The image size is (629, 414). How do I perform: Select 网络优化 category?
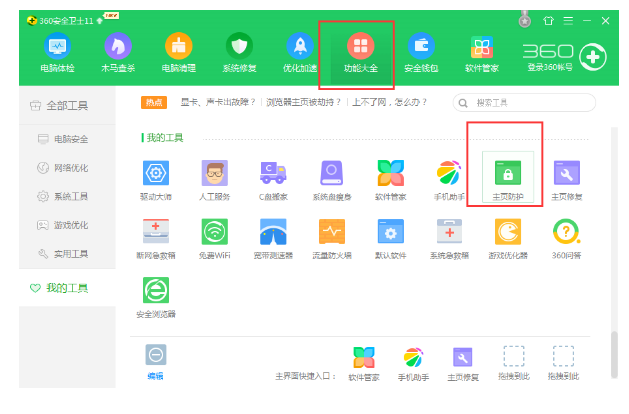click(67, 168)
